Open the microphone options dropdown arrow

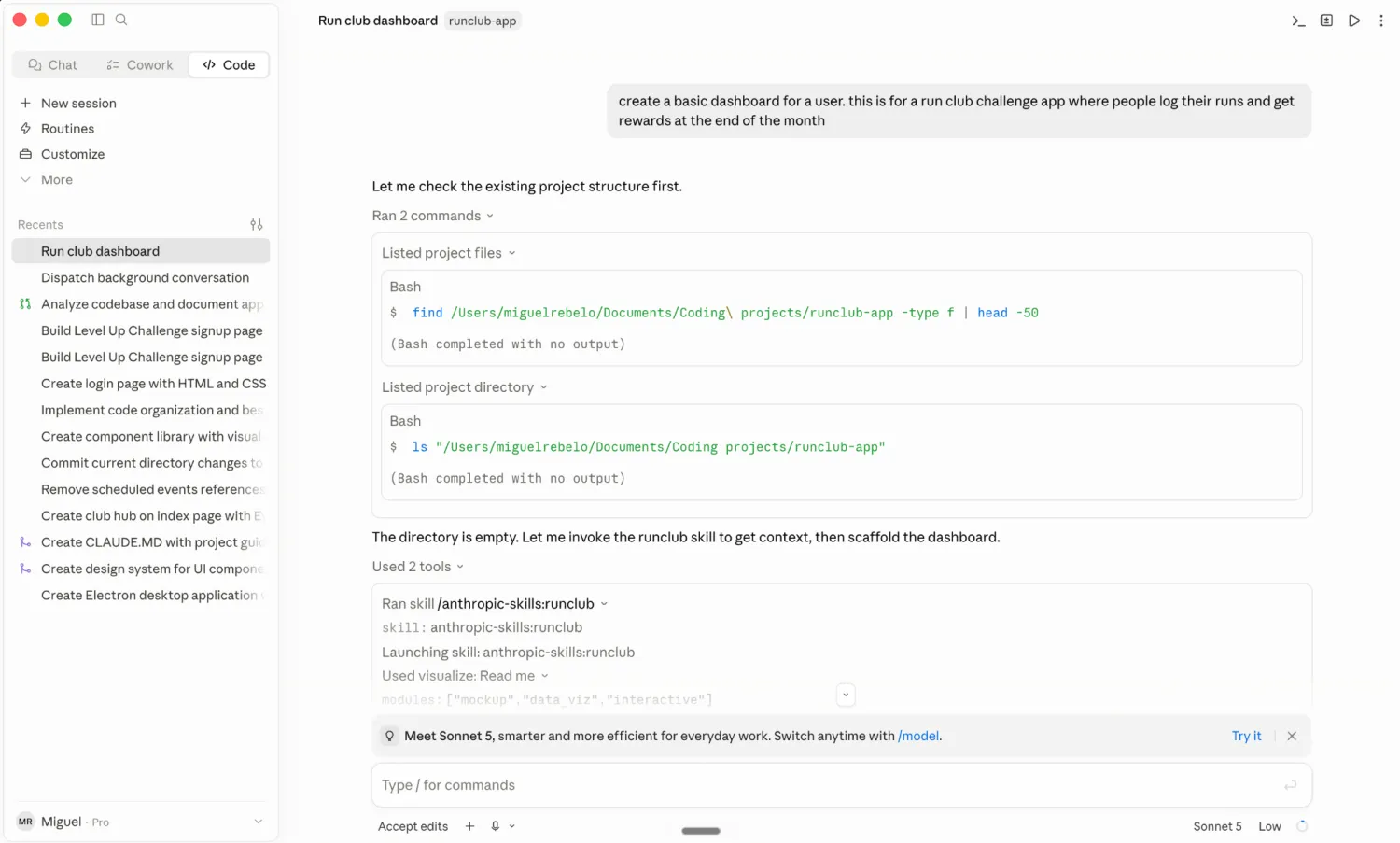pyautogui.click(x=512, y=826)
